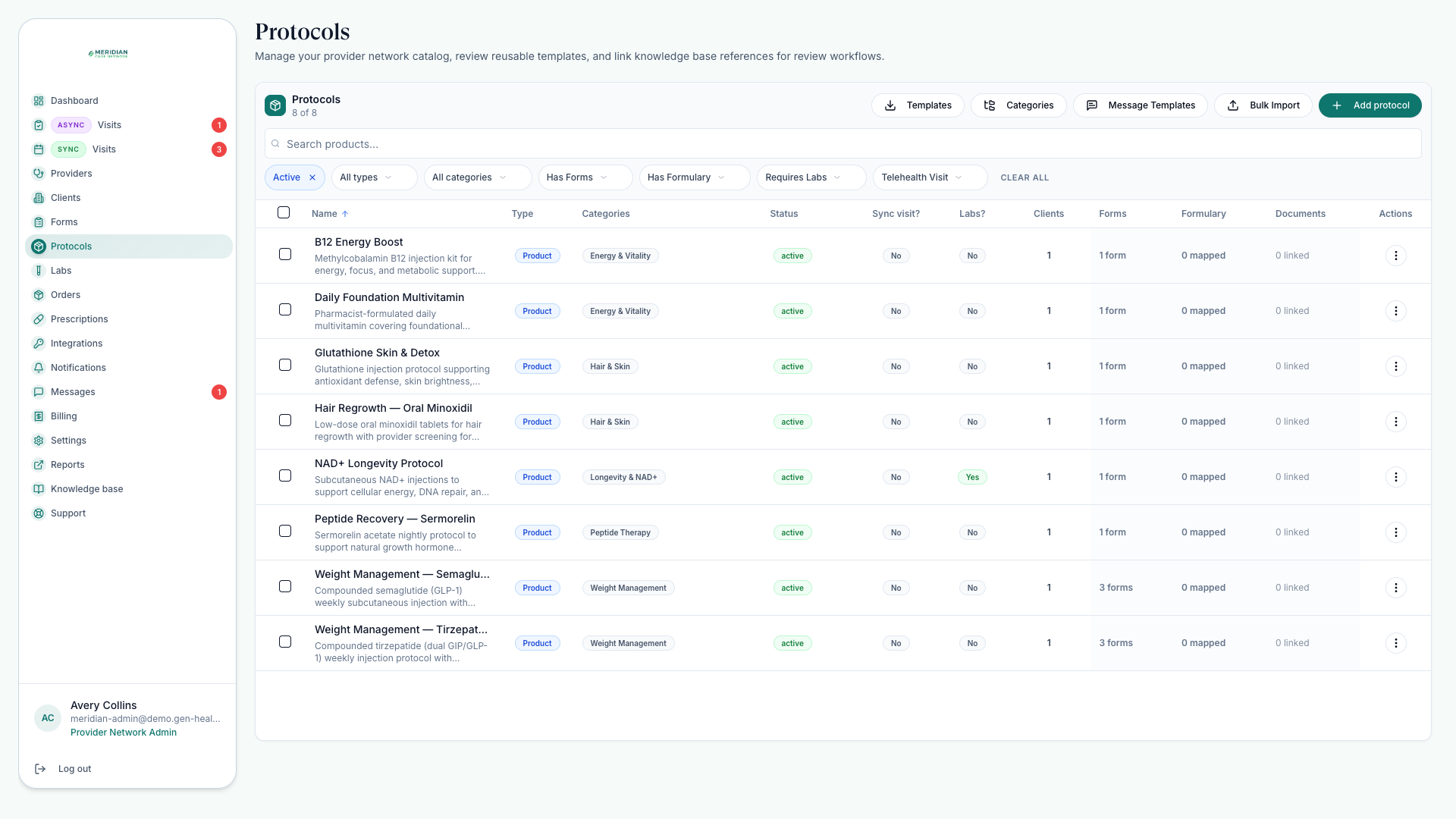Open the Requires Labs filter dropdown
This screenshot has width=1456, height=819.
[811, 177]
